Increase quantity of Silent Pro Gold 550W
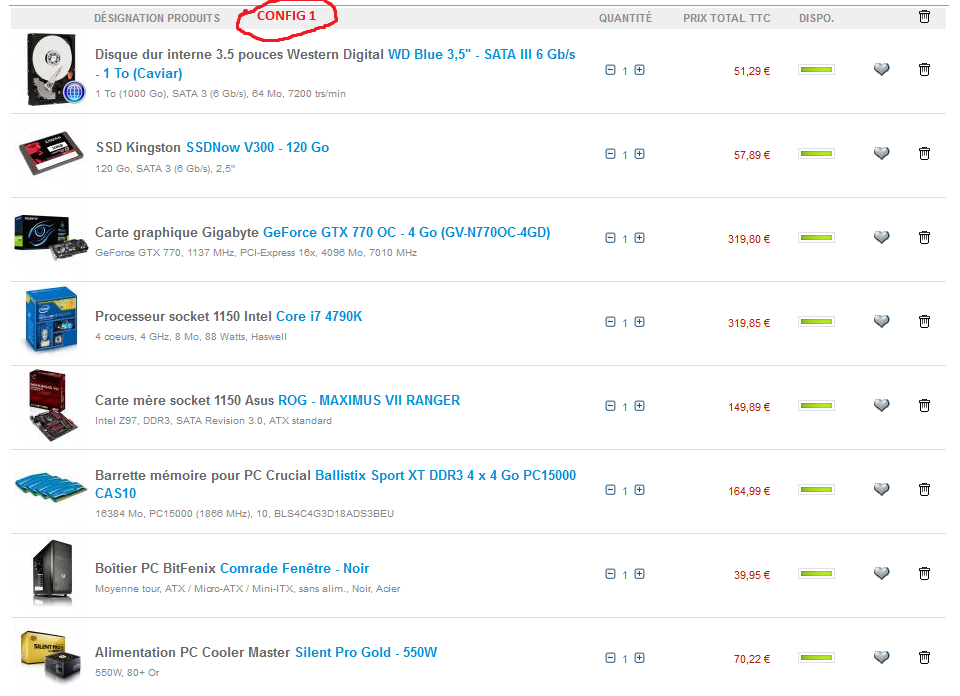 (x=639, y=657)
